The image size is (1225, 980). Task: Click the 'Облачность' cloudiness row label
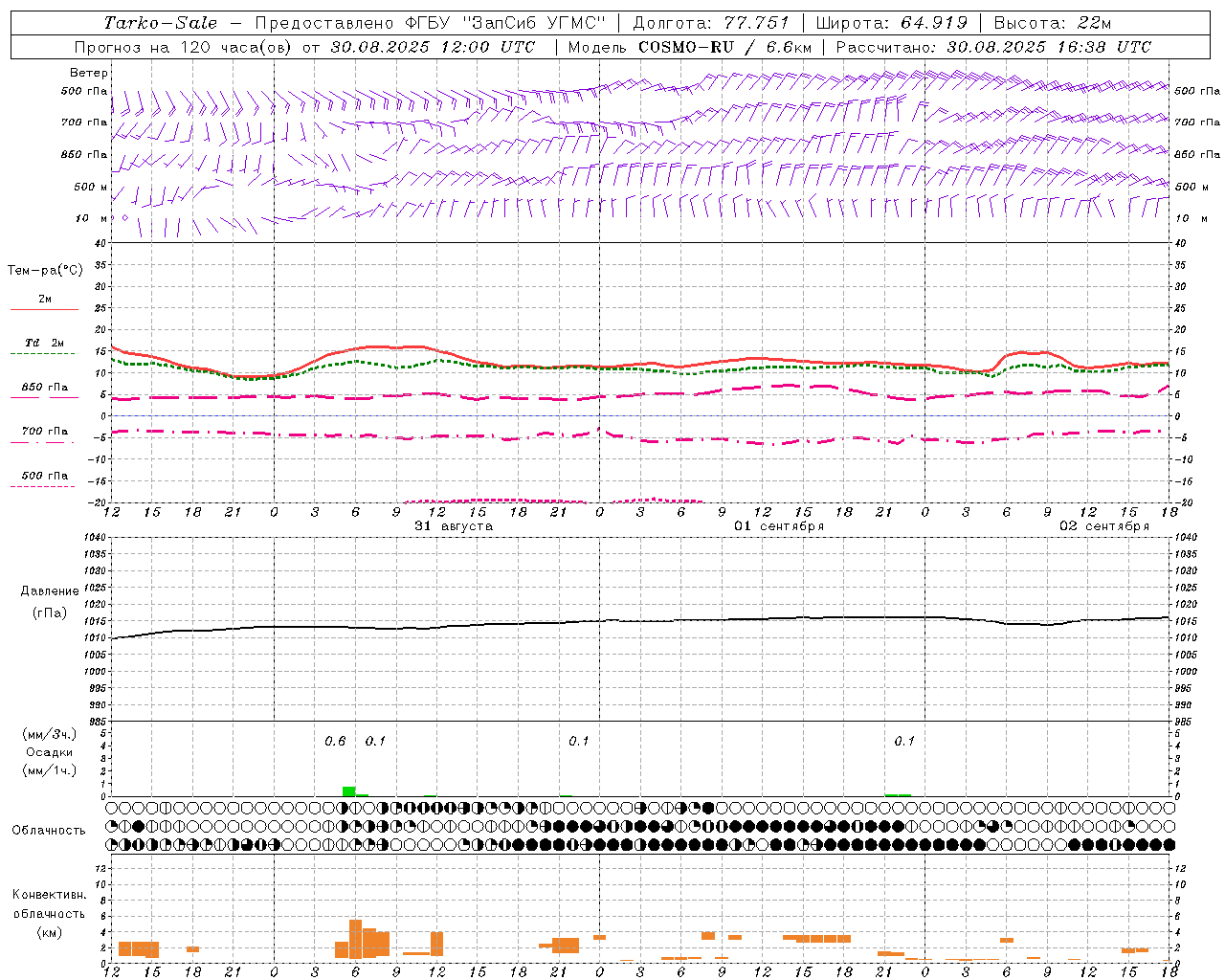click(x=49, y=831)
